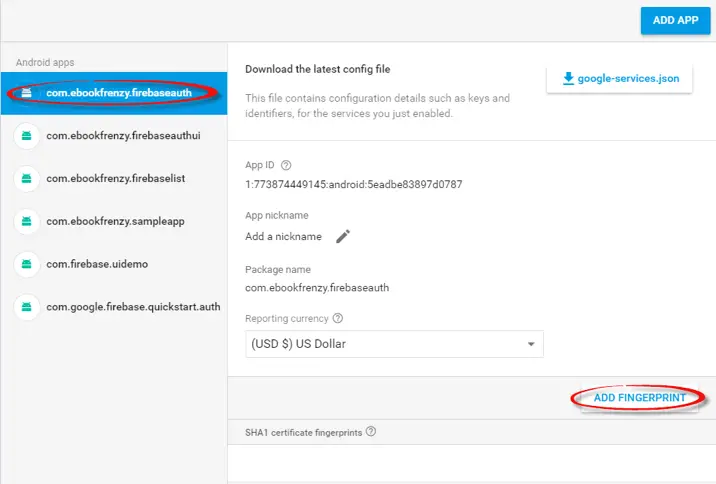Click the pencil icon to edit nickname
The height and width of the screenshot is (484, 716).
343,237
